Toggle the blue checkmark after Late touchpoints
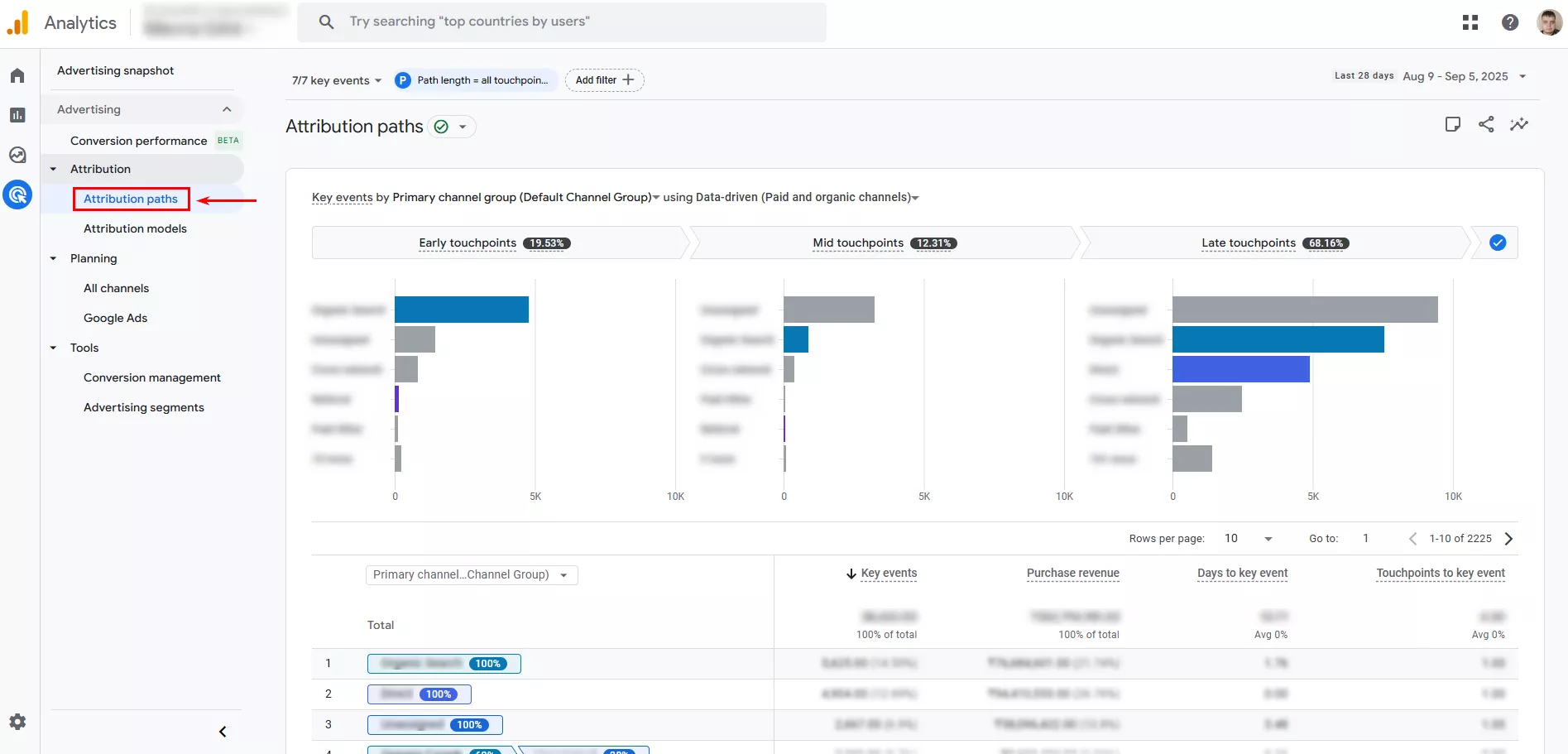Viewport: 1568px width, 754px height. [1498, 243]
